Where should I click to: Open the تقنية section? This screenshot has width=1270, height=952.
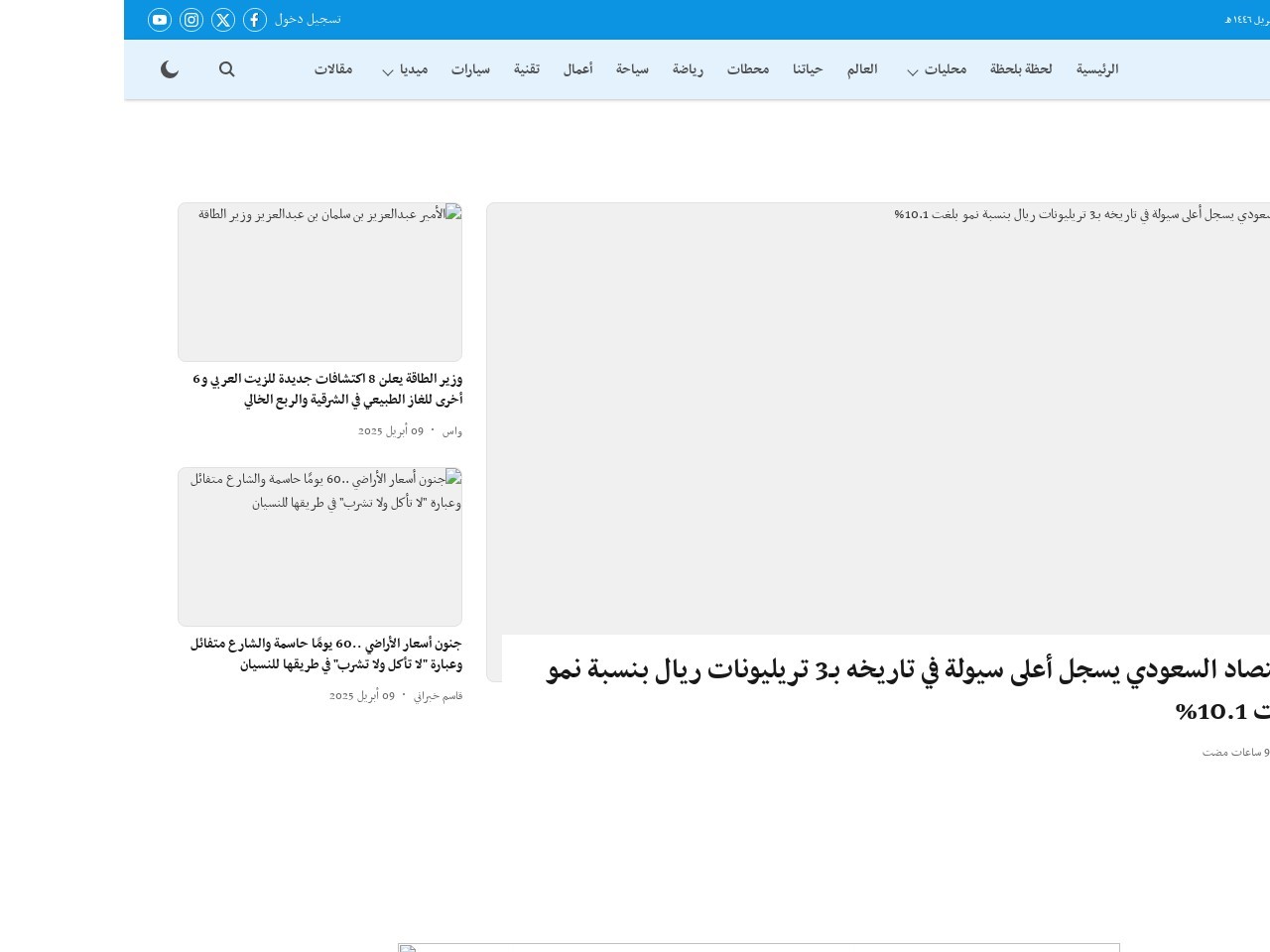pos(527,69)
